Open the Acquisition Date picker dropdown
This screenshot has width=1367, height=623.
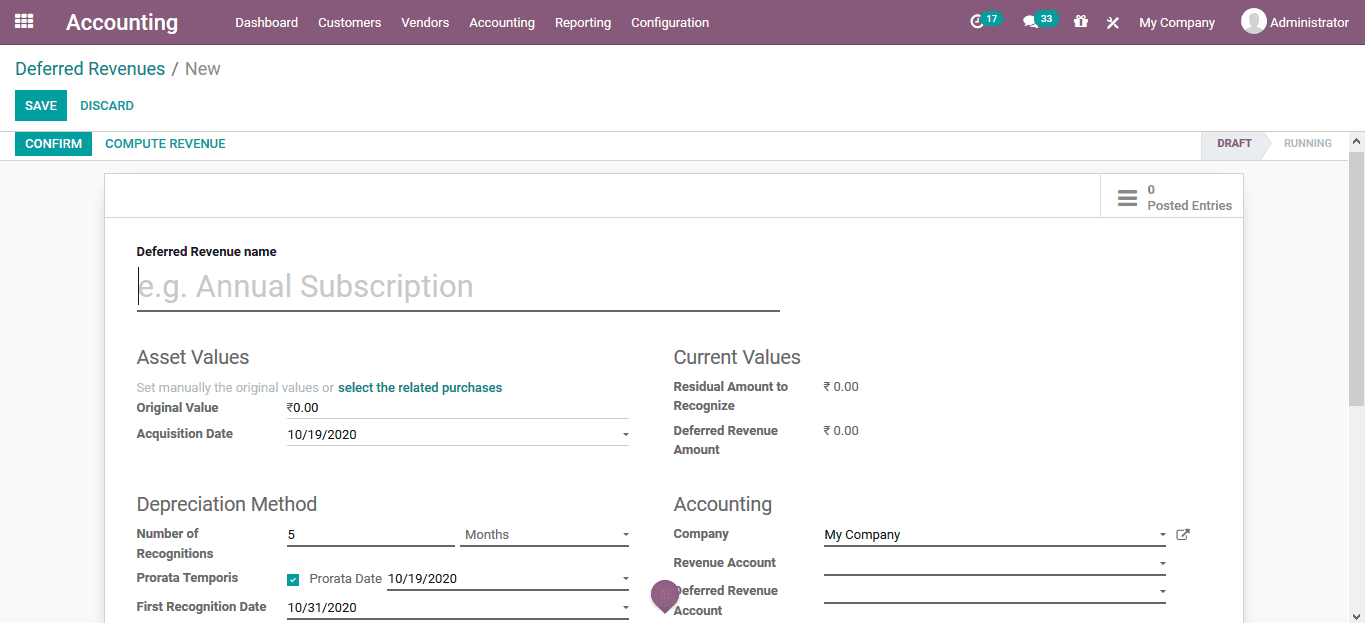(625, 433)
